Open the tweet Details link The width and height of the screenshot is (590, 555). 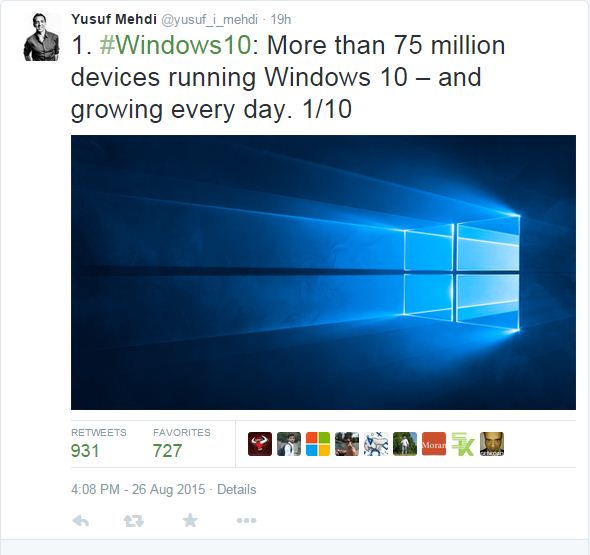pos(237,490)
